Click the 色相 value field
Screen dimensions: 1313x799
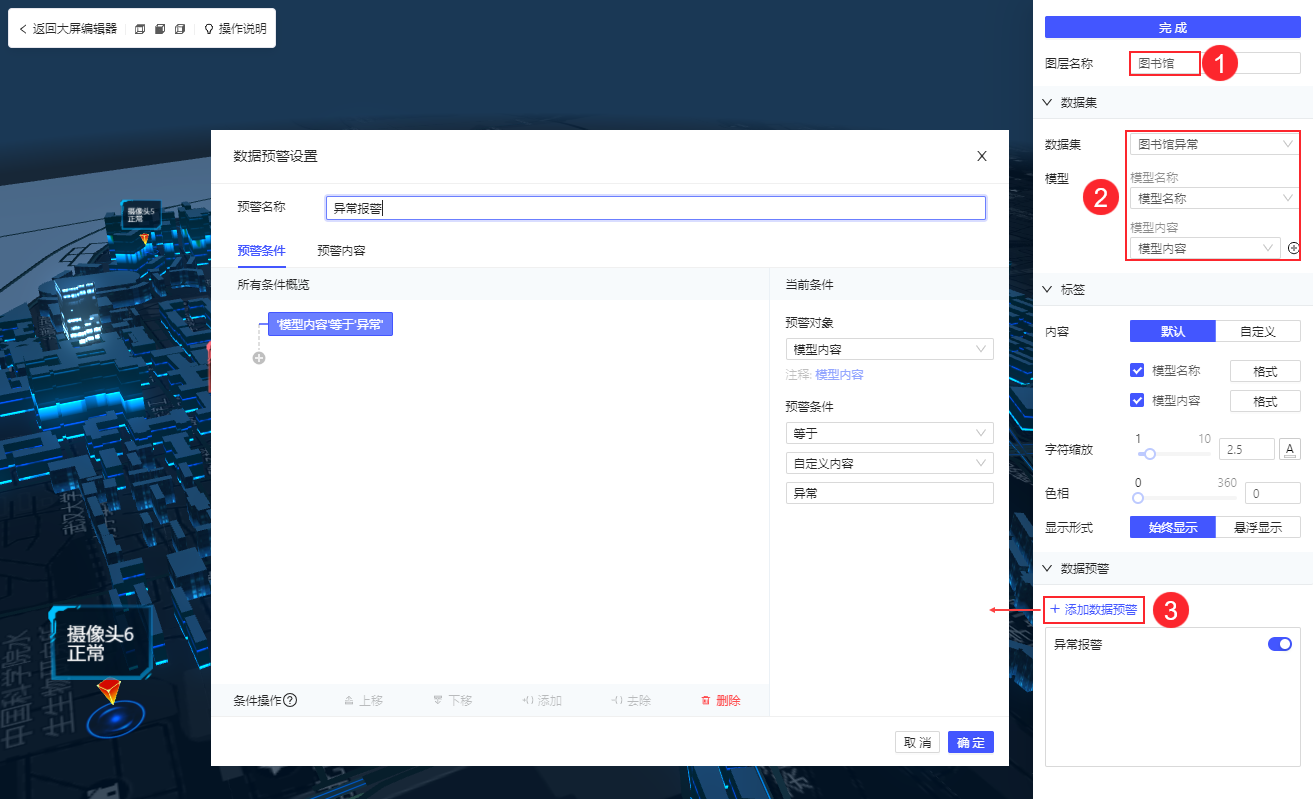1272,493
